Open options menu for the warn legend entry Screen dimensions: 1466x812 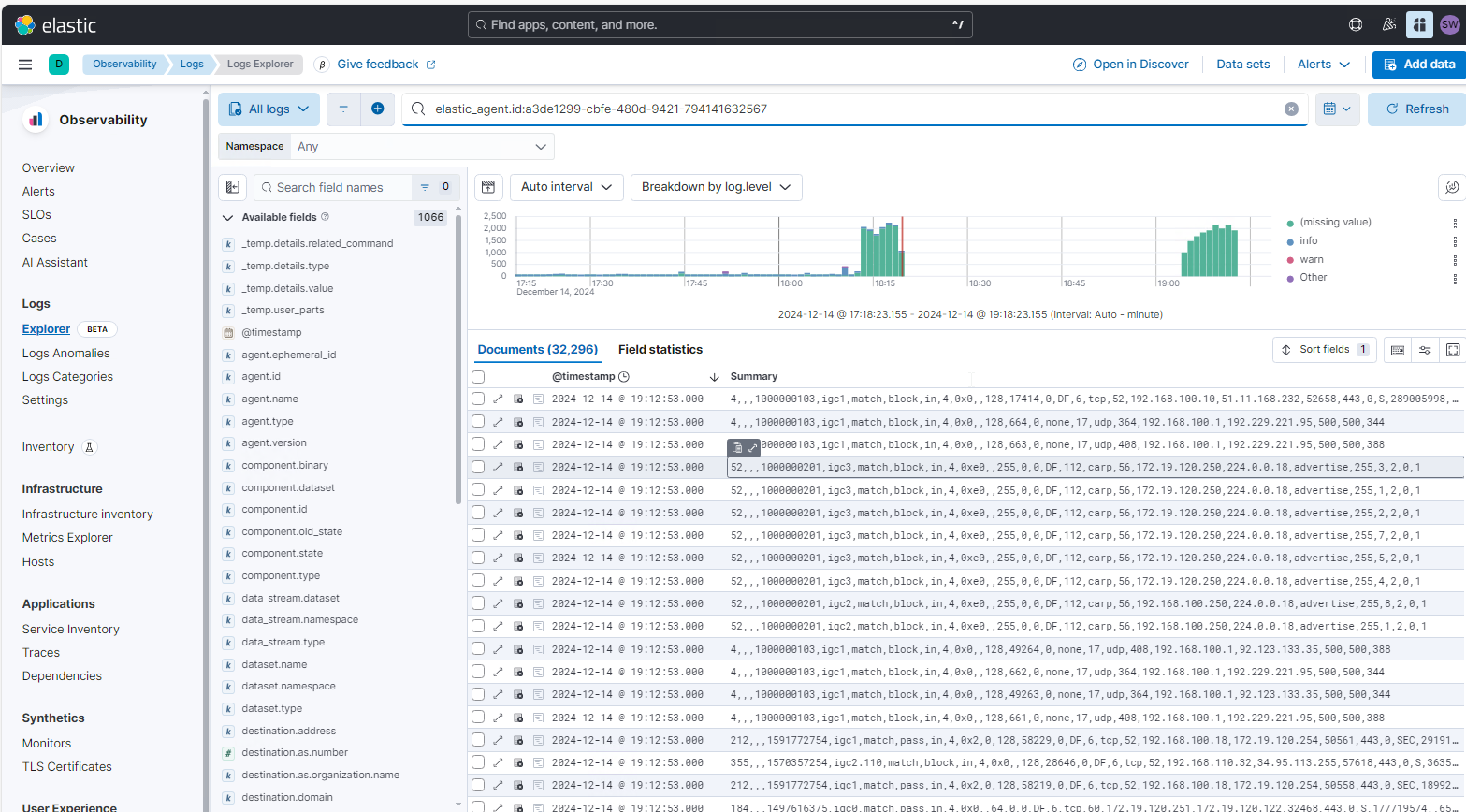pos(1455,259)
